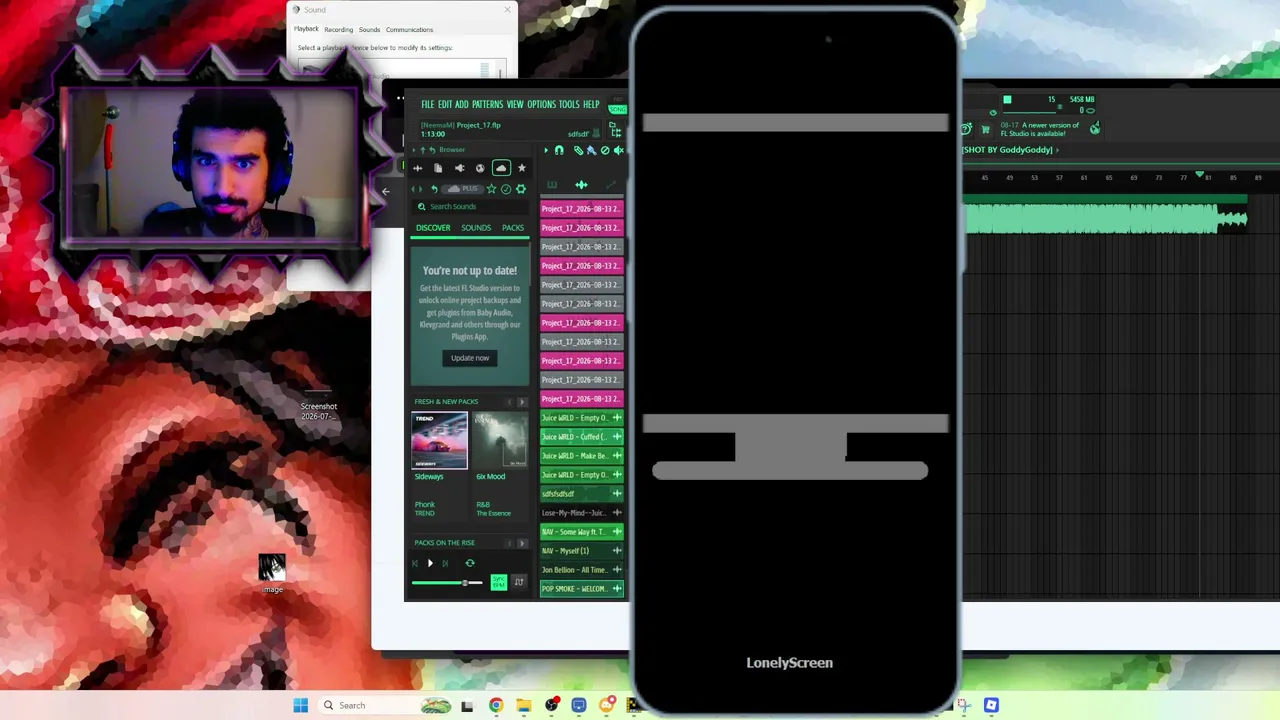Switch to the SOUNDS tab in browser
This screenshot has height=720, width=1280.
tap(476, 228)
